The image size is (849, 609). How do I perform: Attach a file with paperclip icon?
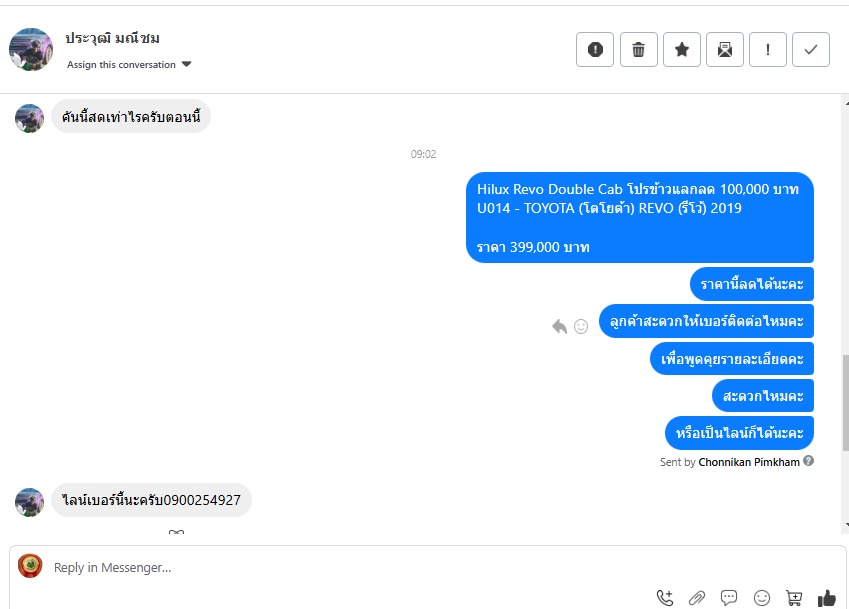click(x=697, y=598)
